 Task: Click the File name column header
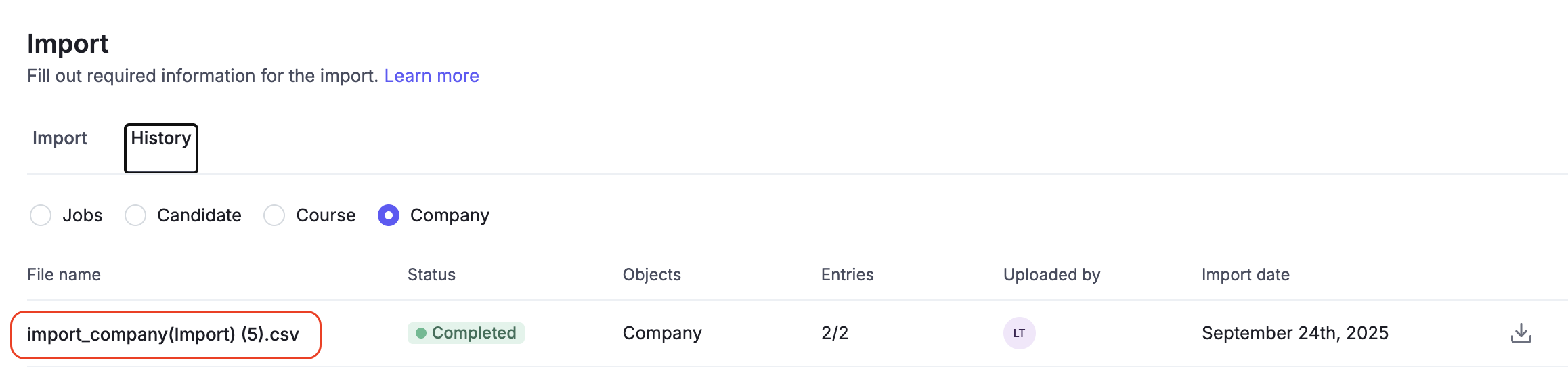click(x=64, y=275)
